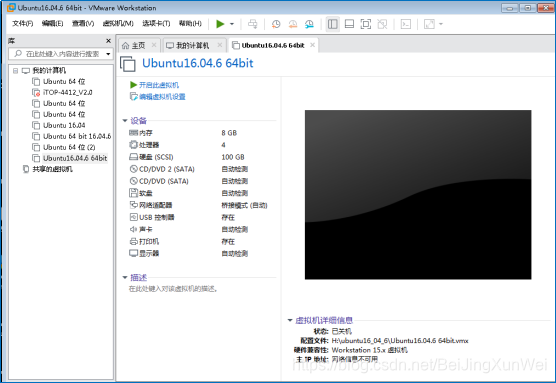Open the 选项卡(T) menu
Image resolution: width=556 pixels, height=383 pixels.
pos(156,23)
